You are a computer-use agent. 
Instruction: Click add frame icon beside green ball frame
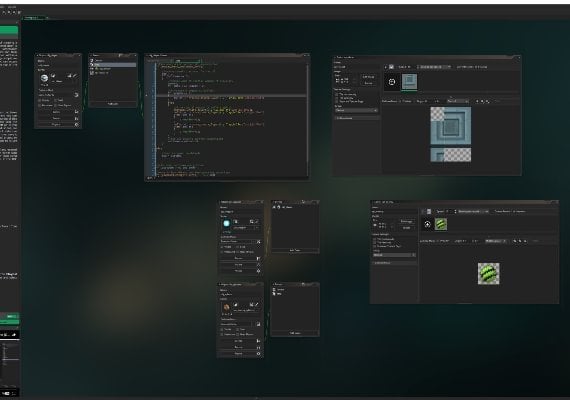(428, 225)
